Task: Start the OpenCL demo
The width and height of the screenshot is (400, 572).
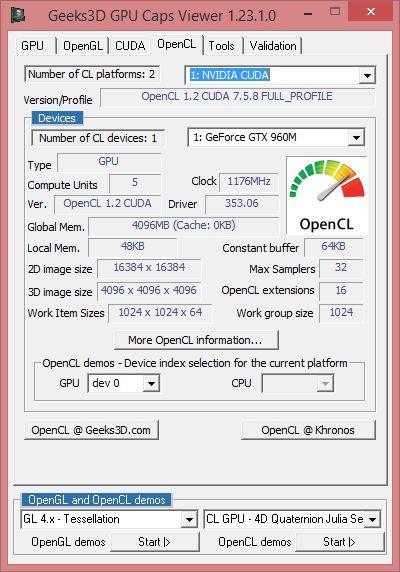Action: 339,542
